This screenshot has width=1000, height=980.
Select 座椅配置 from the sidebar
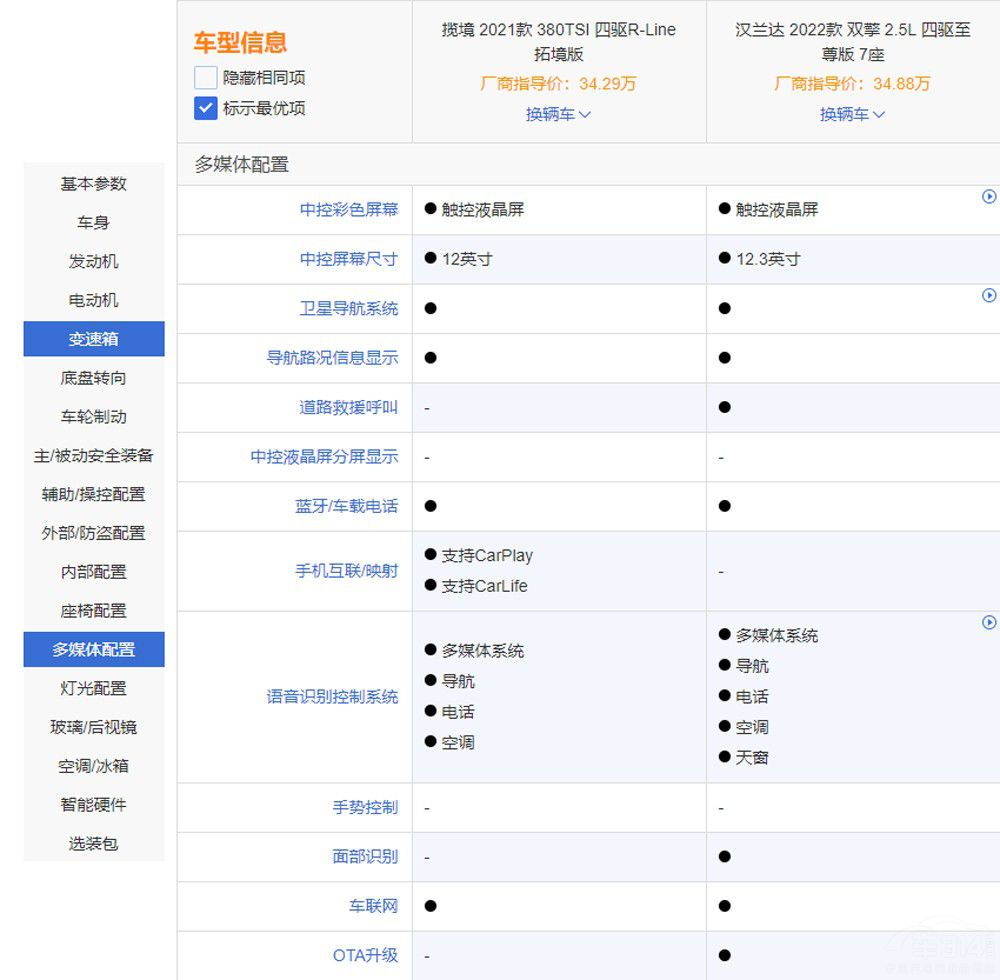click(x=93, y=611)
